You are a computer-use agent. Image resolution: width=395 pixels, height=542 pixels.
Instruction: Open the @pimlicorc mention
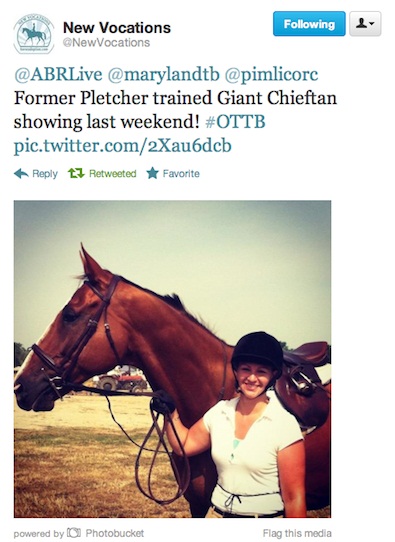(x=271, y=75)
